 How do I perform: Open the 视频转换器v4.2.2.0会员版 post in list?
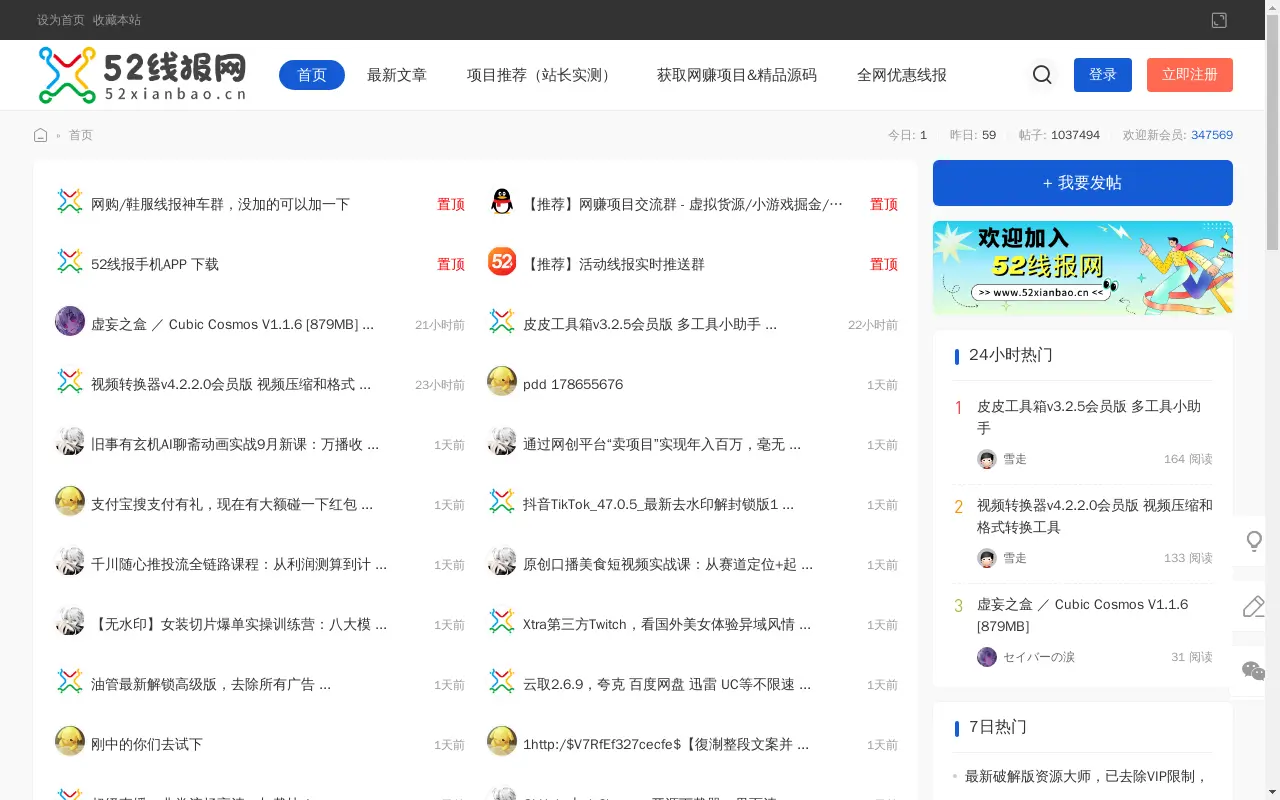tap(231, 384)
